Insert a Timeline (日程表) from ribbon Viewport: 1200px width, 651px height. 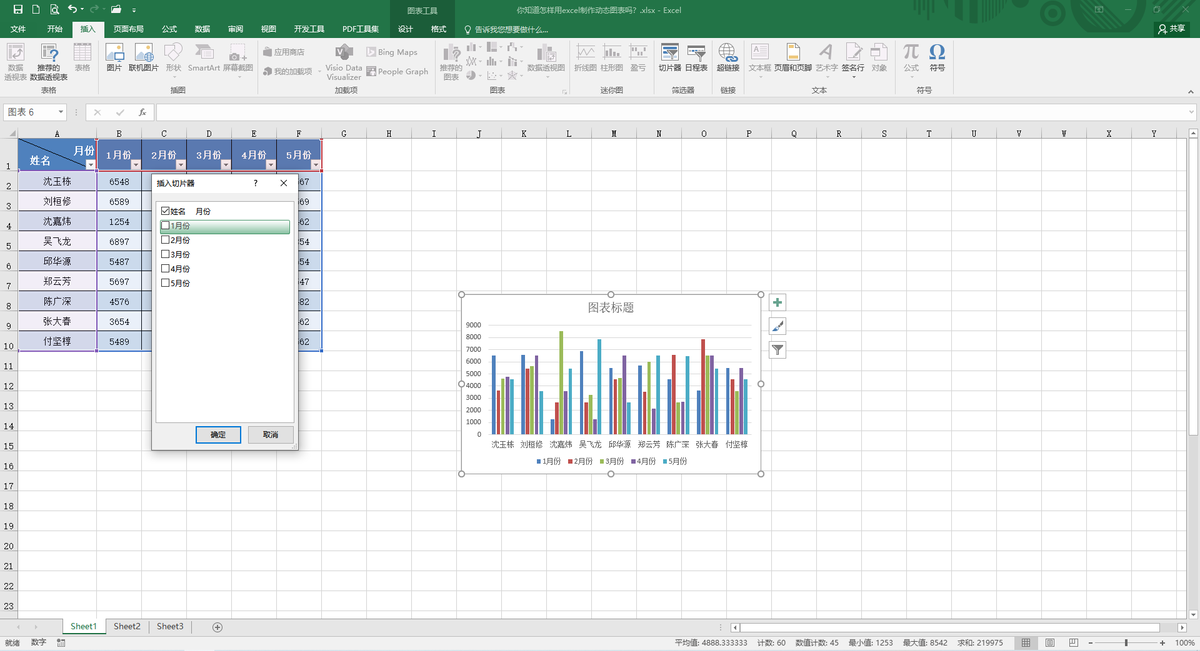tap(696, 59)
